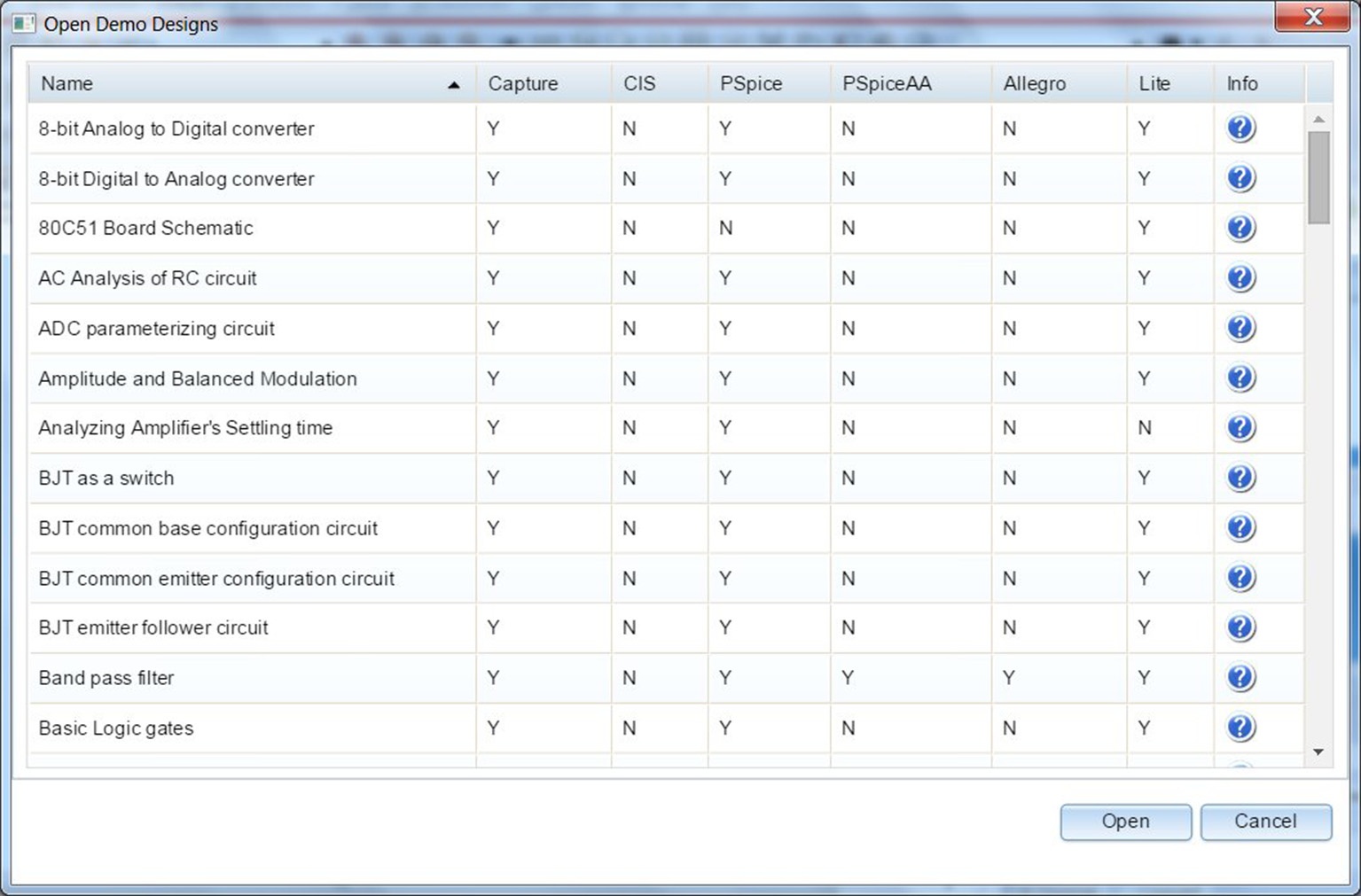Select AC Analysis of RC circuit
Screen dimensions: 1361x896
coord(666,278)
